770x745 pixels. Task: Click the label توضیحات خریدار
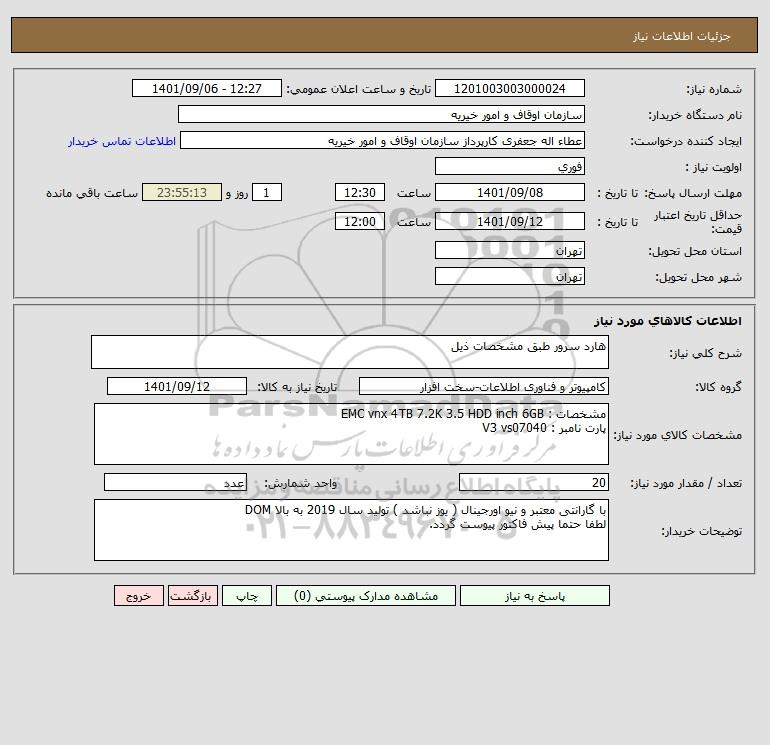pyautogui.click(x=702, y=531)
